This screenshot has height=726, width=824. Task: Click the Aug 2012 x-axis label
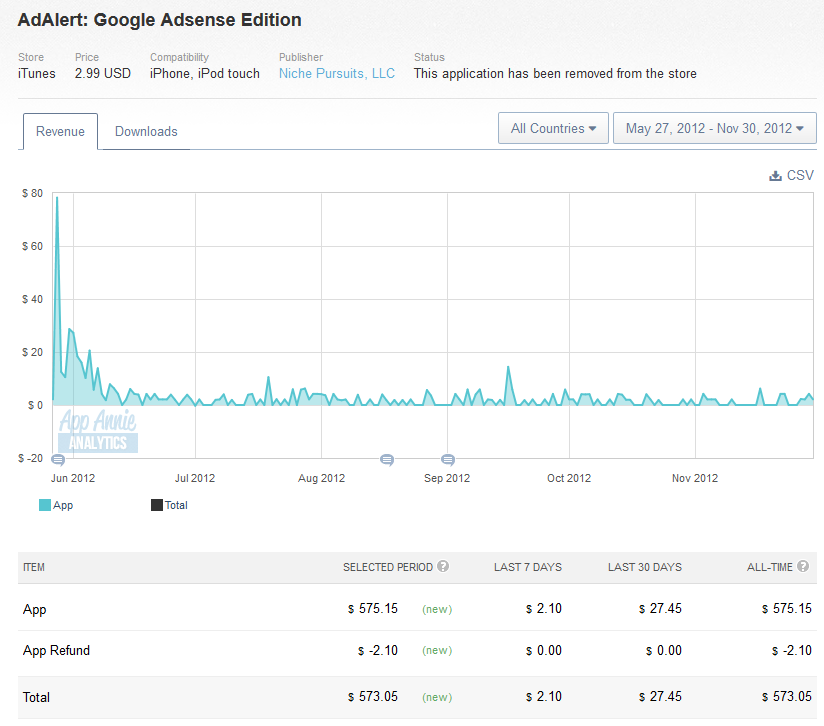pos(322,478)
